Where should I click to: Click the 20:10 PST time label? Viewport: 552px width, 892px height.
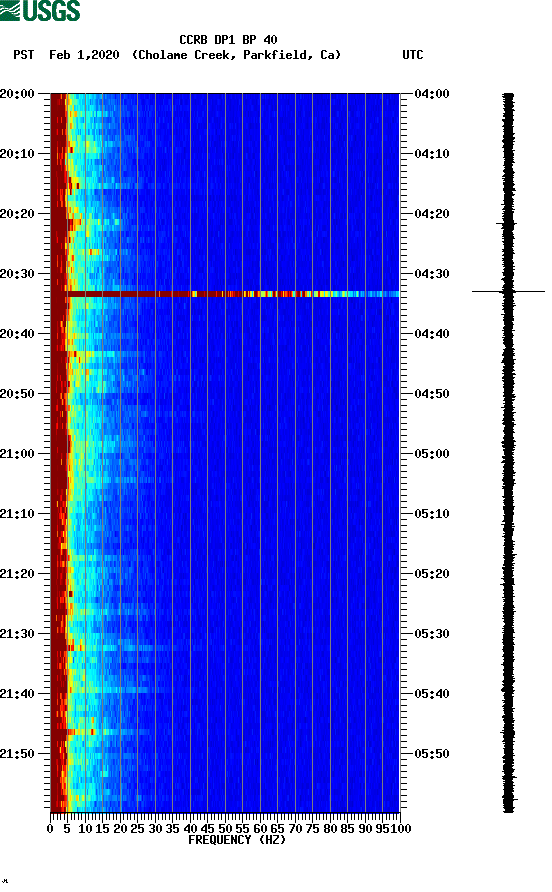17,154
